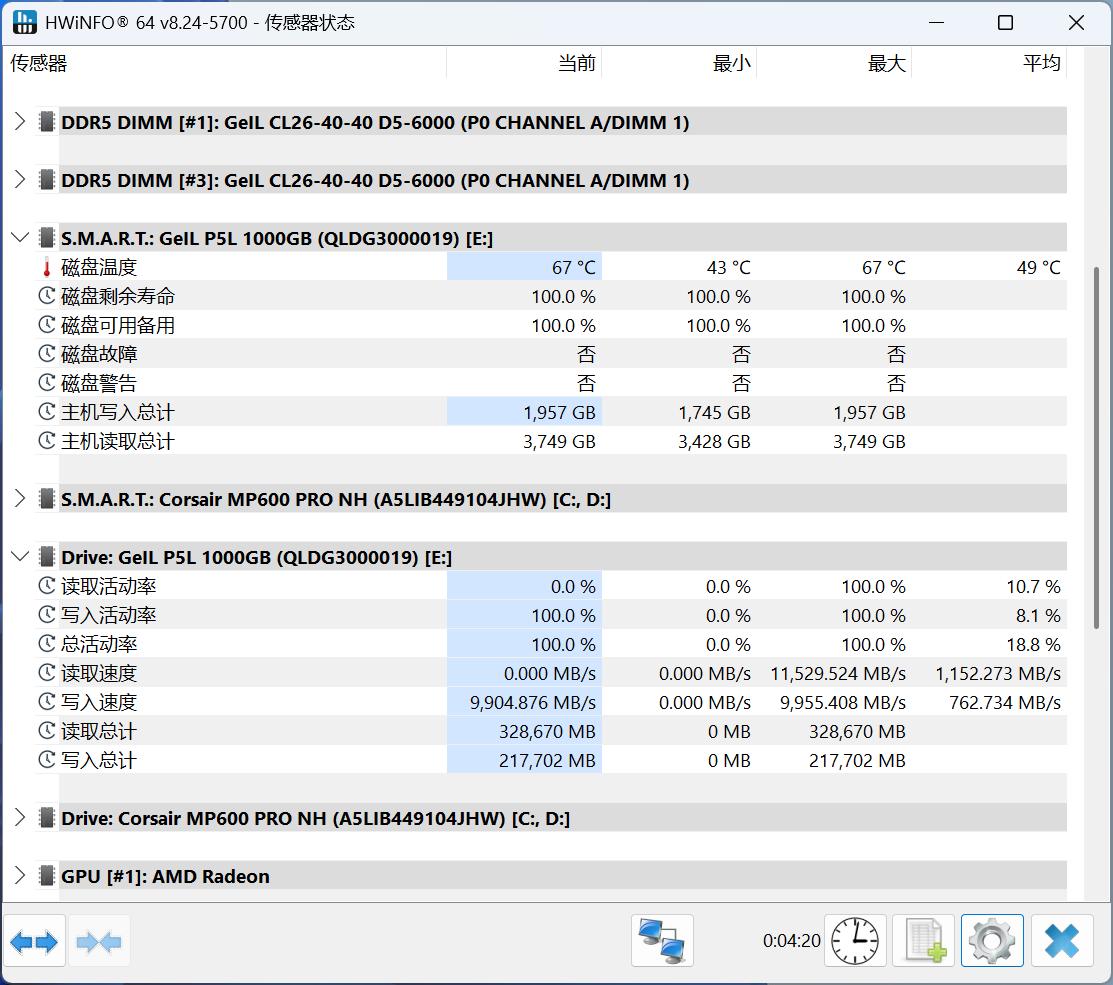Click the blue X icon in bottom toolbar
The height and width of the screenshot is (985, 1113).
click(x=1061, y=941)
